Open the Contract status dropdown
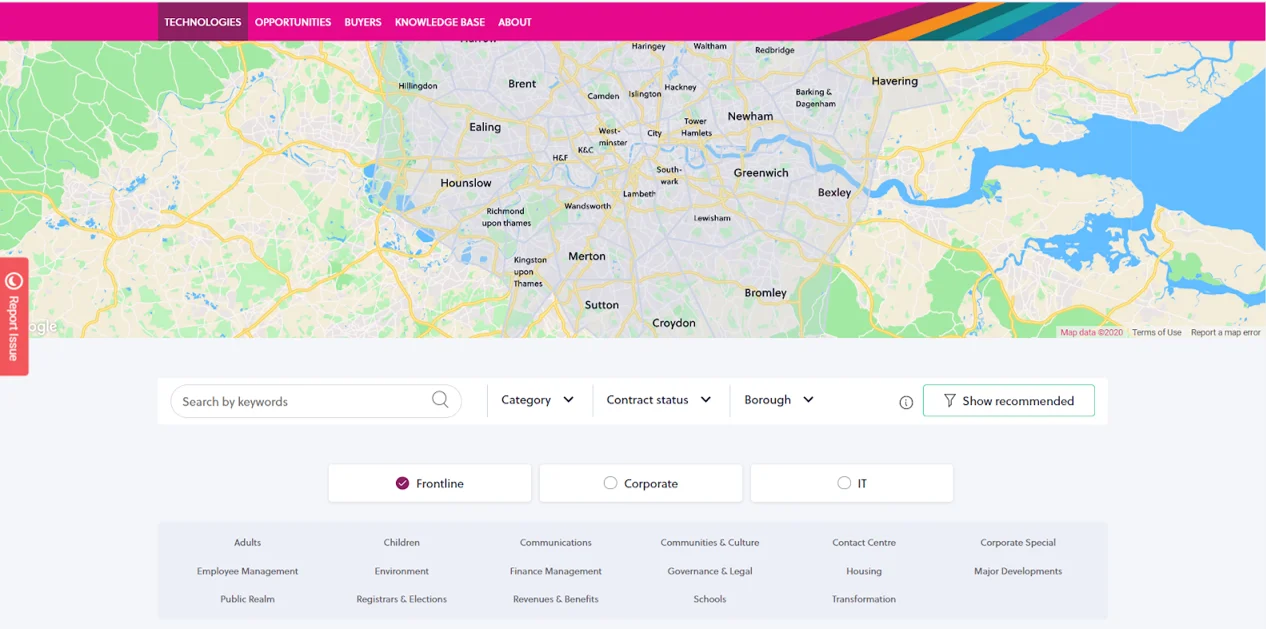The height and width of the screenshot is (629, 1266). tap(659, 400)
